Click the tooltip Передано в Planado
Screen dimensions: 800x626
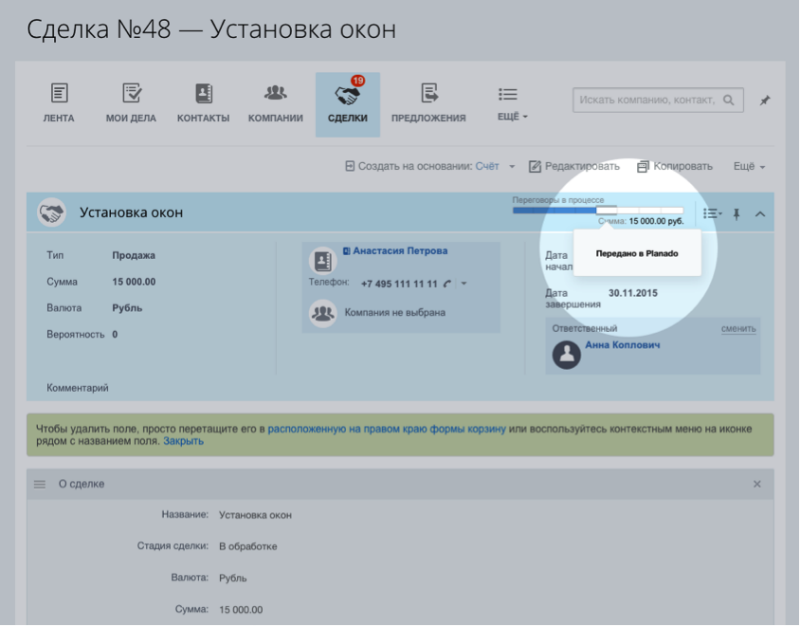point(637,253)
